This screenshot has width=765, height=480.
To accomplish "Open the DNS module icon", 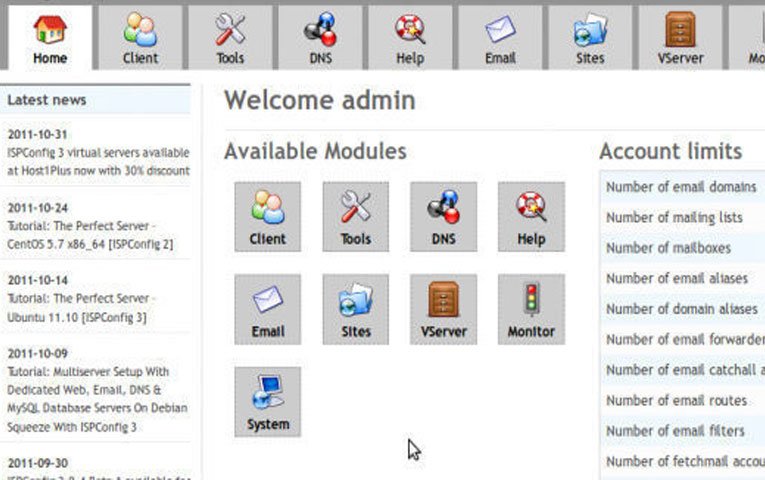I will pos(443,216).
